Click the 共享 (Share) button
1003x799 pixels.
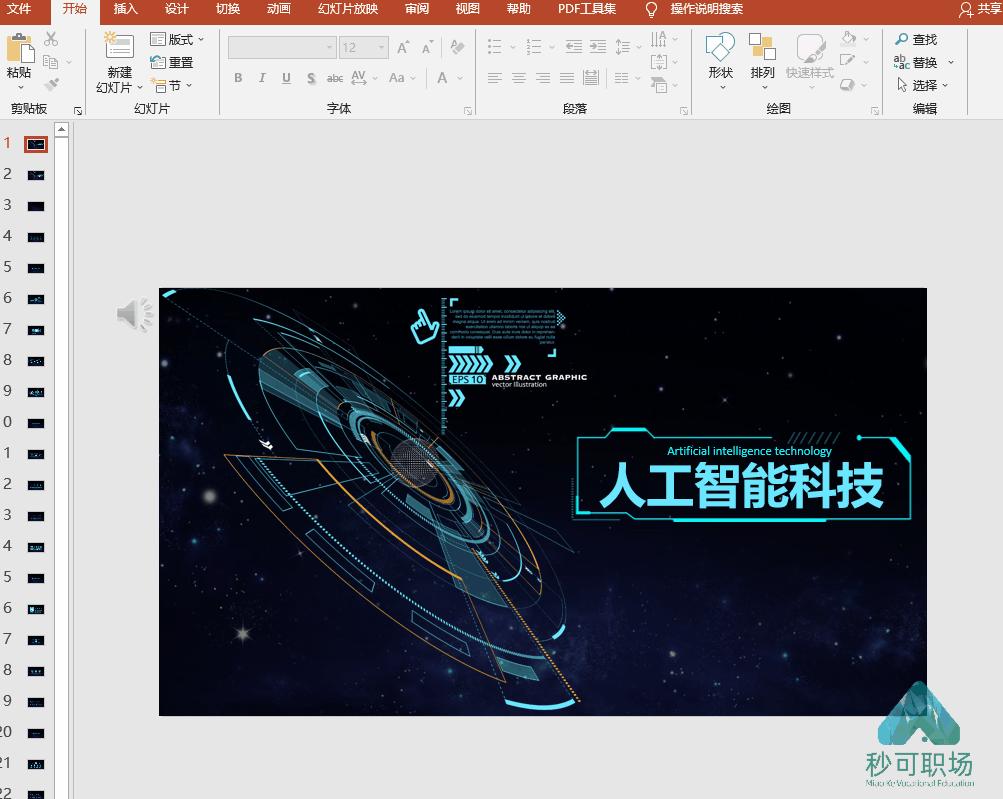[x=983, y=11]
